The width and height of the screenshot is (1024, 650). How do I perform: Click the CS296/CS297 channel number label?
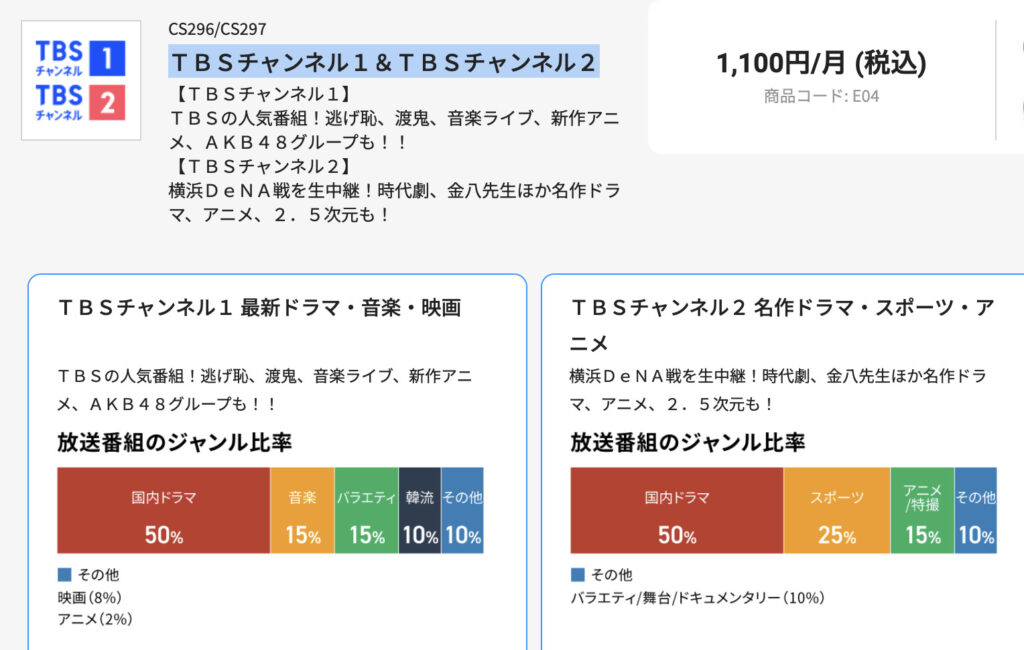pyautogui.click(x=217, y=29)
